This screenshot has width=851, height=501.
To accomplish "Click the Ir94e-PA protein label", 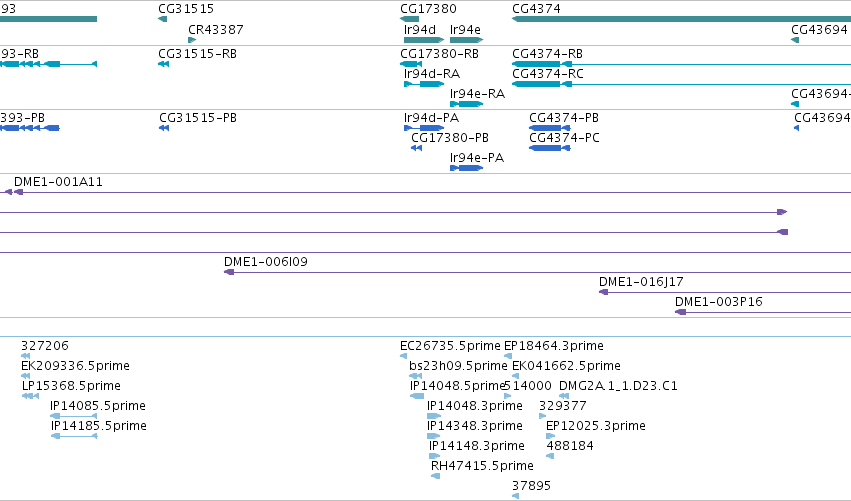I will coord(477,158).
